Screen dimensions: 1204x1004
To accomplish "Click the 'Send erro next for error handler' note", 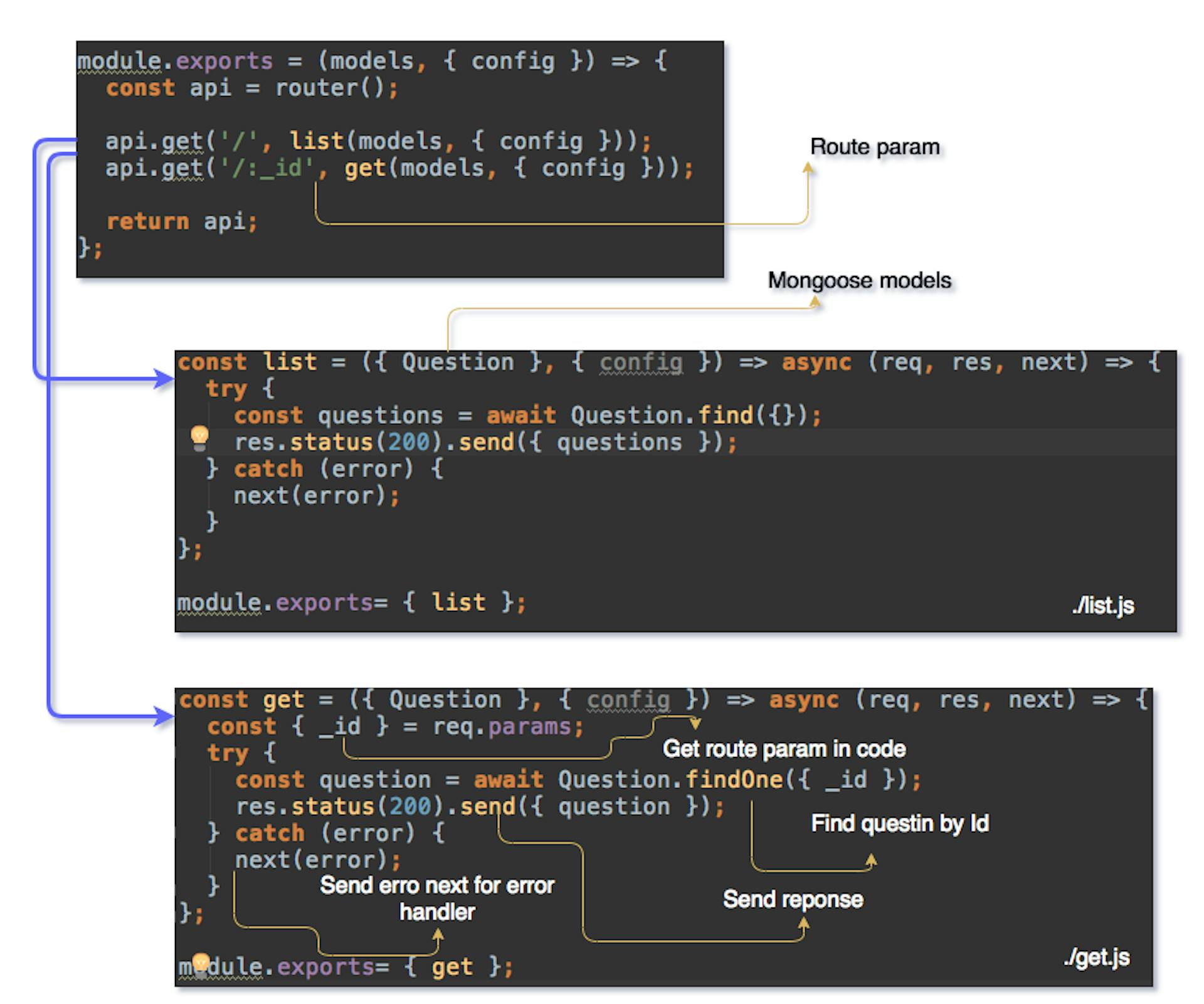I will coord(437,898).
